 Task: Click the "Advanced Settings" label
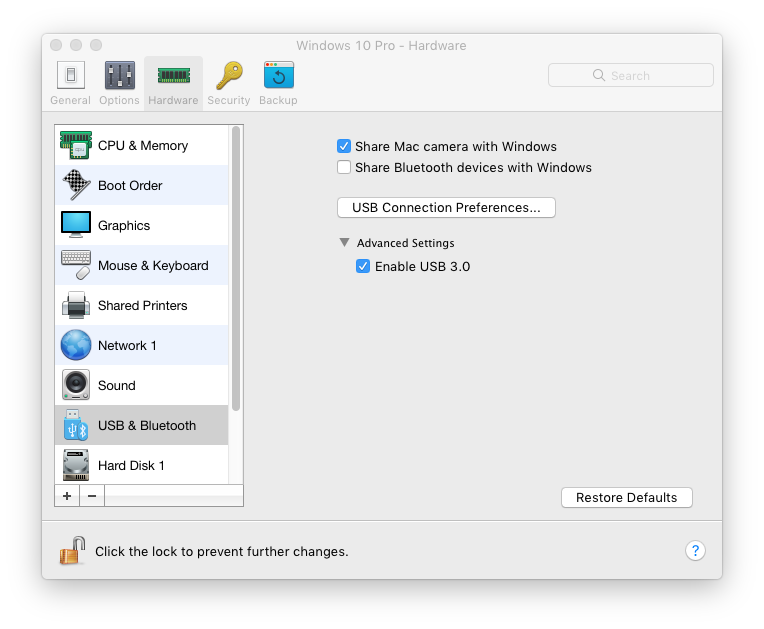tap(405, 243)
